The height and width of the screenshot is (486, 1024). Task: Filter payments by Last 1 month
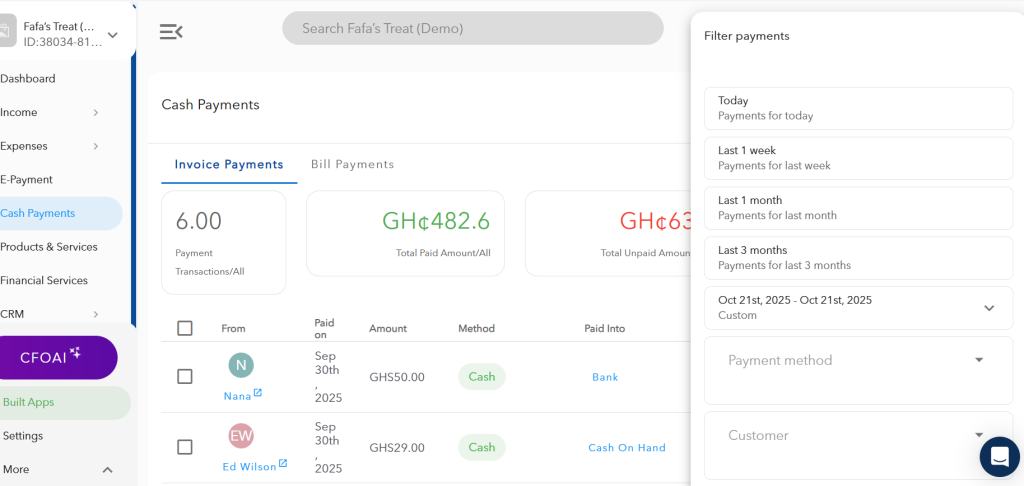point(858,208)
